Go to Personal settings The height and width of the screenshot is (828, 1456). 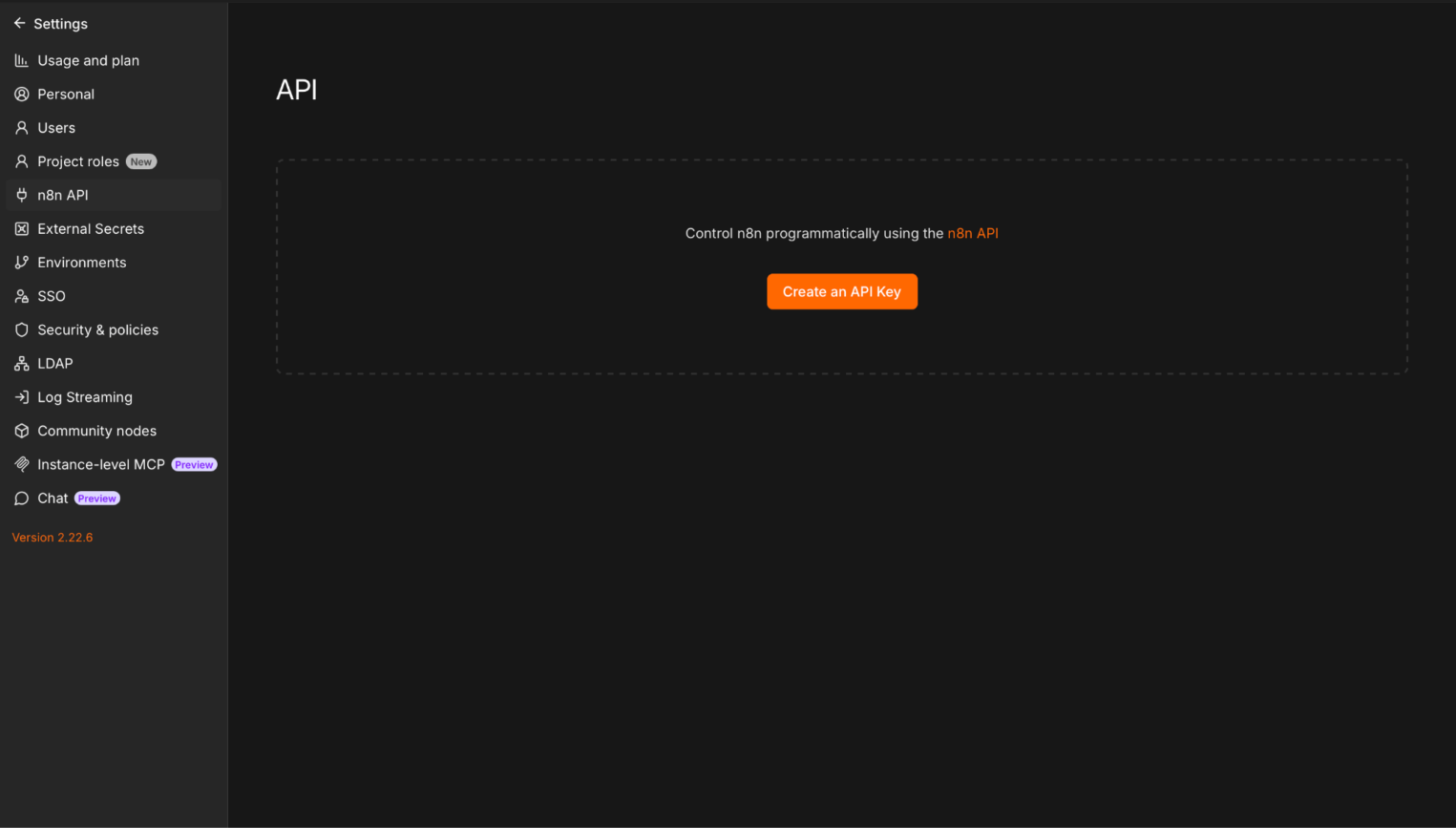[x=114, y=94]
